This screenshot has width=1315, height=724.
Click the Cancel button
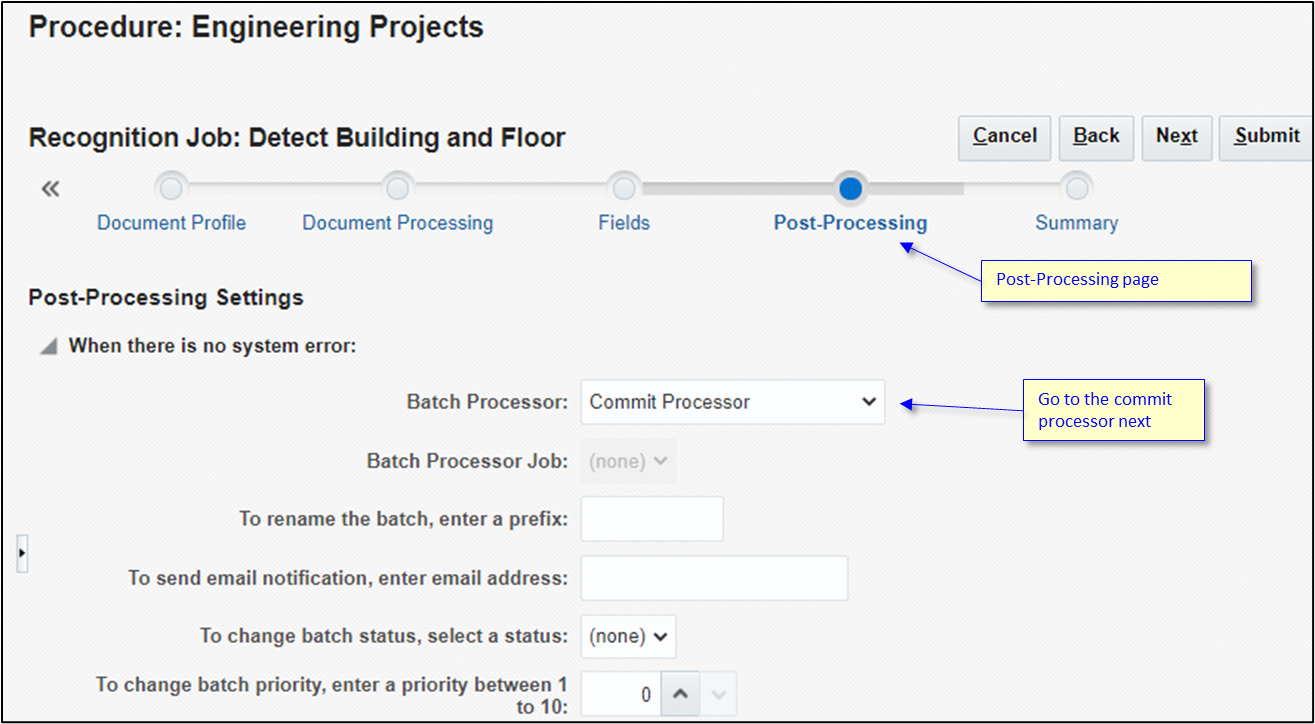tap(1004, 137)
